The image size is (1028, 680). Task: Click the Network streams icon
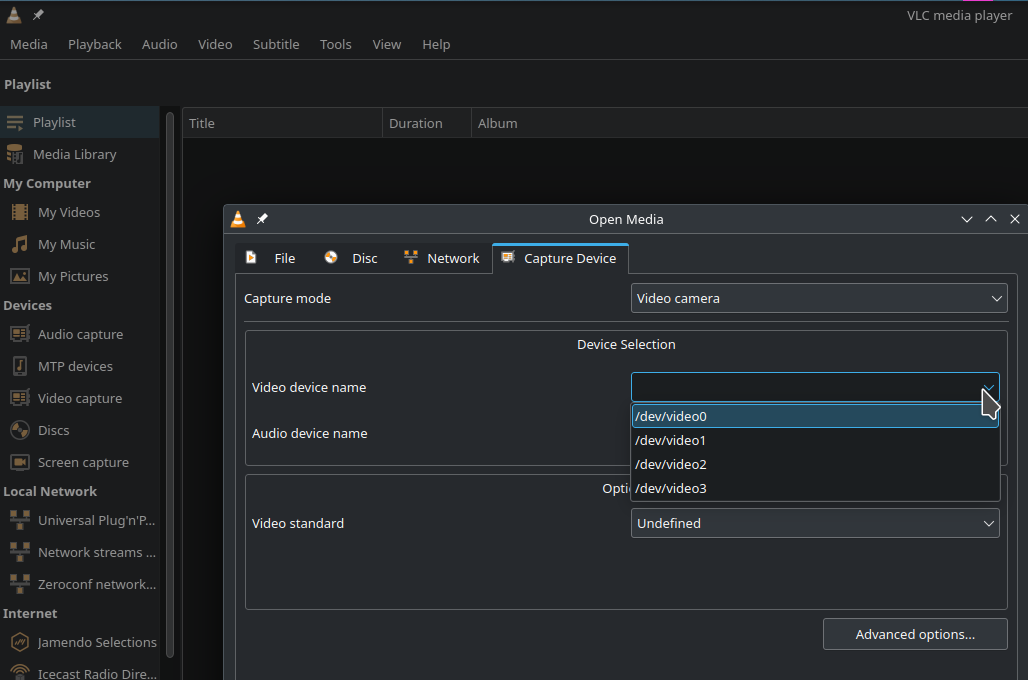[20, 552]
